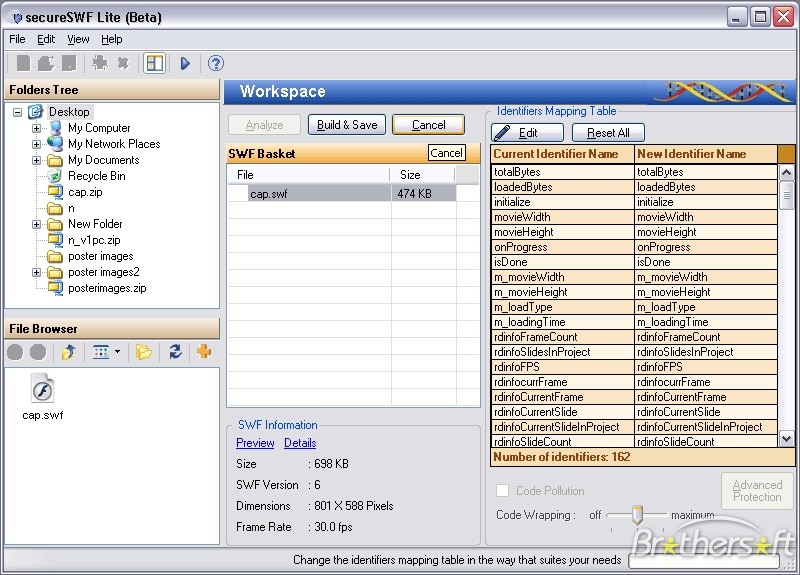Screen dimensions: 800x575
Task: Refresh the File Browser listing
Action: [x=175, y=352]
